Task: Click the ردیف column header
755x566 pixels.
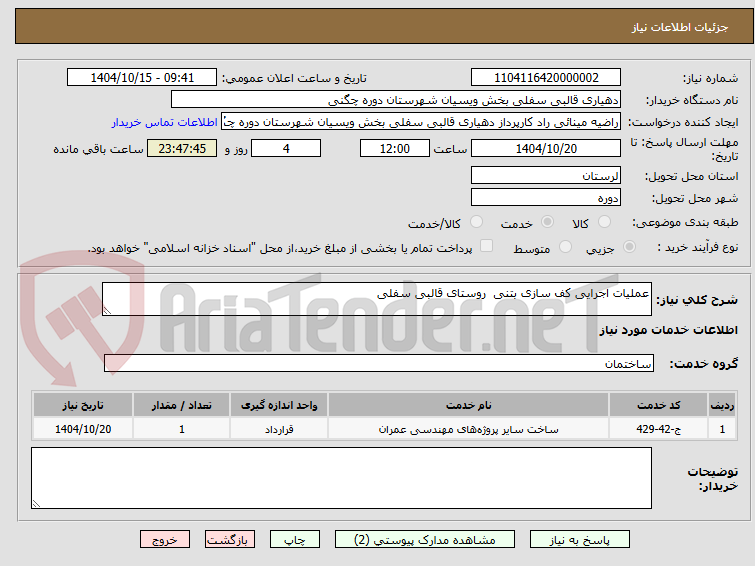Action: coord(722,405)
